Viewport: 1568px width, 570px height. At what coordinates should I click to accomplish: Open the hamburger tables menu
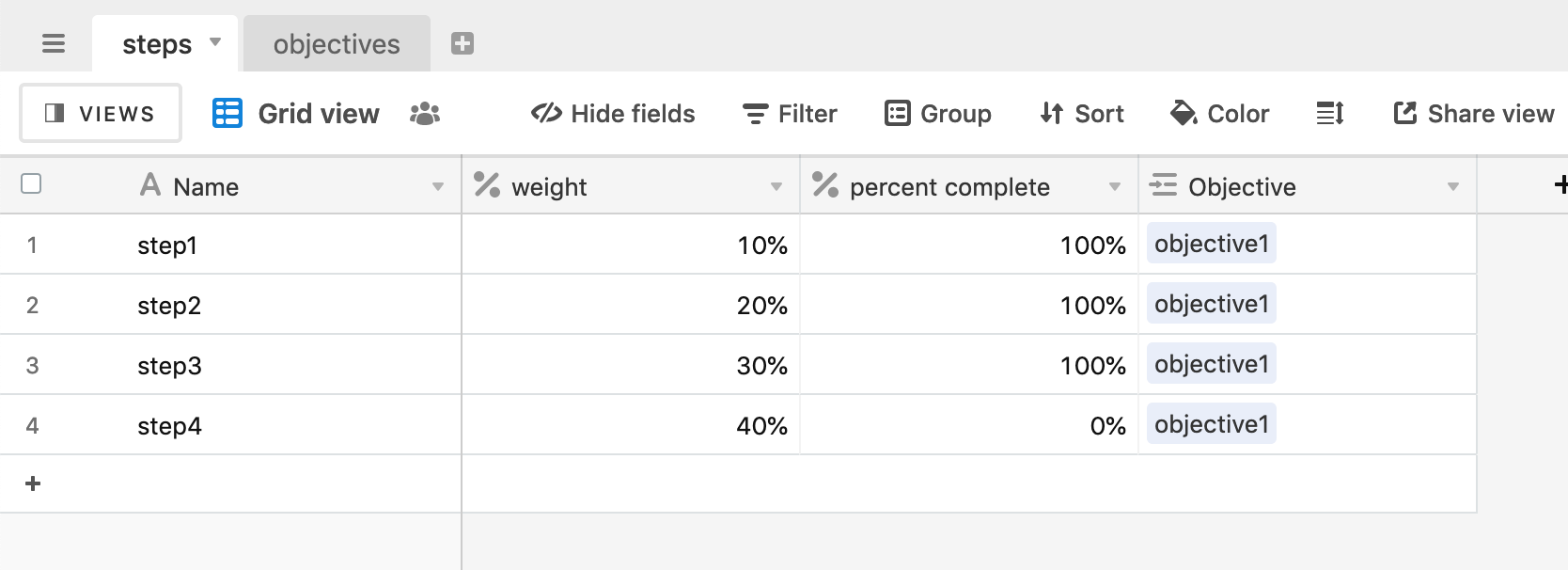point(54,43)
